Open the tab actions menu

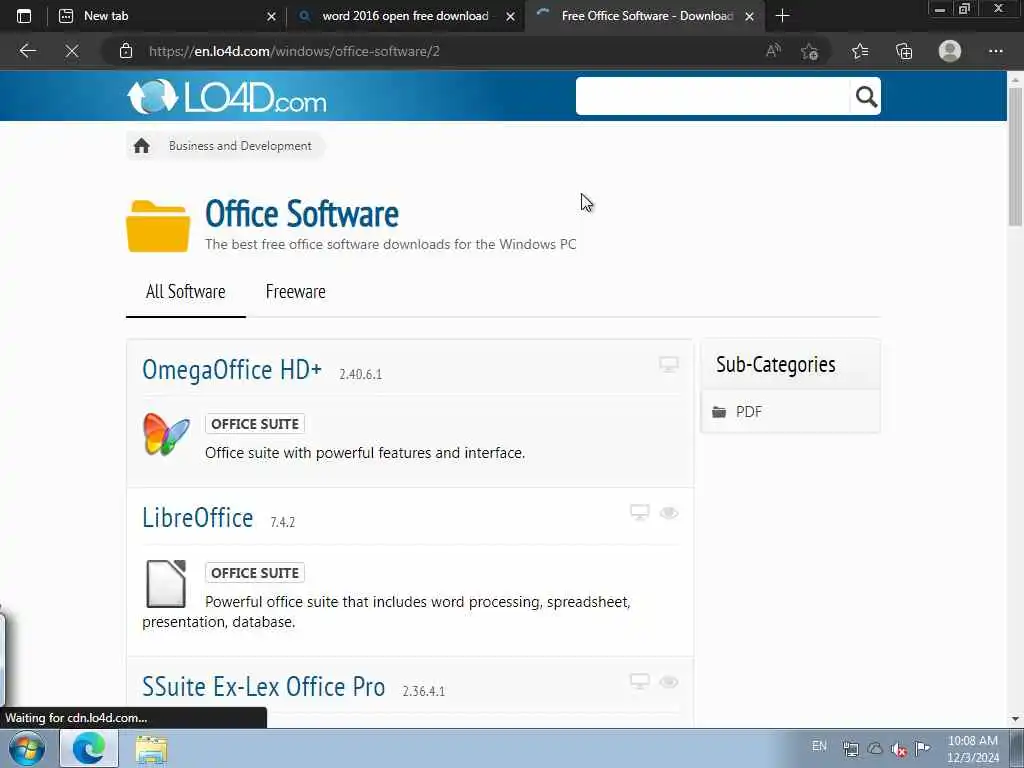coord(24,16)
